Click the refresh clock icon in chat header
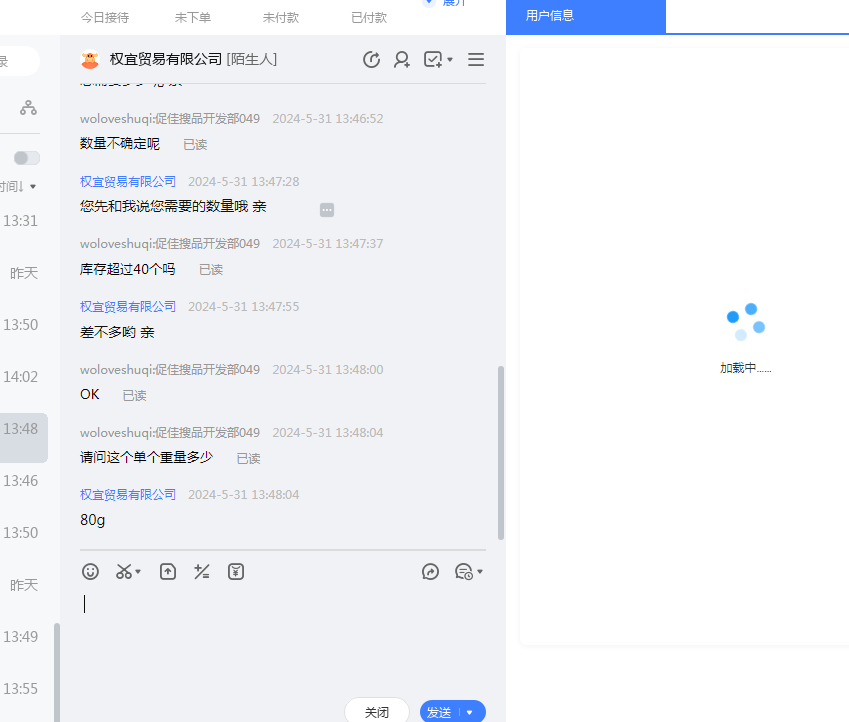This screenshot has height=722, width=849. coord(371,60)
